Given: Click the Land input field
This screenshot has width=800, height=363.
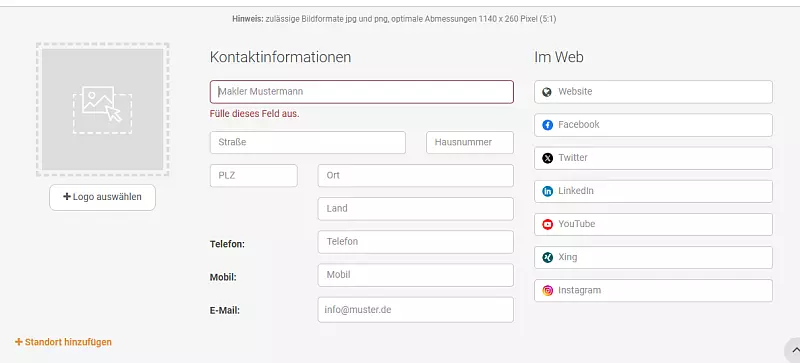Looking at the screenshot, I should [x=416, y=209].
